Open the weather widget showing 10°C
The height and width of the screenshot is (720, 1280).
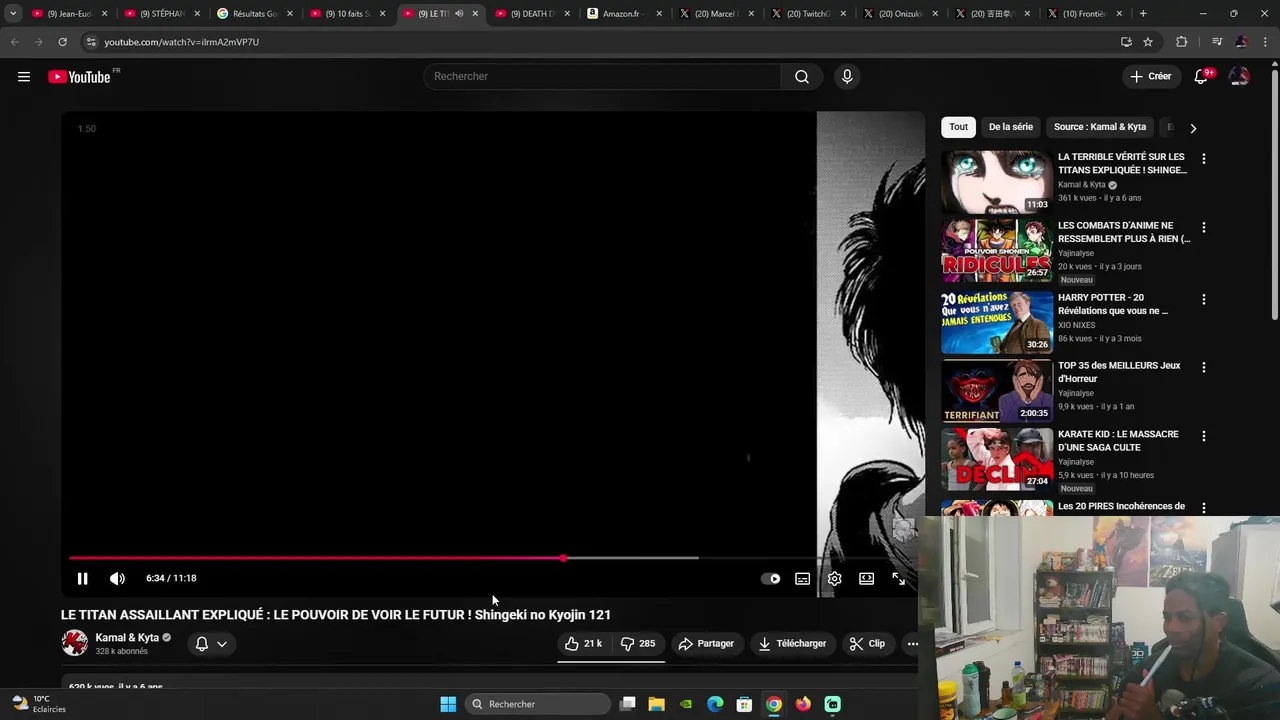(x=38, y=704)
